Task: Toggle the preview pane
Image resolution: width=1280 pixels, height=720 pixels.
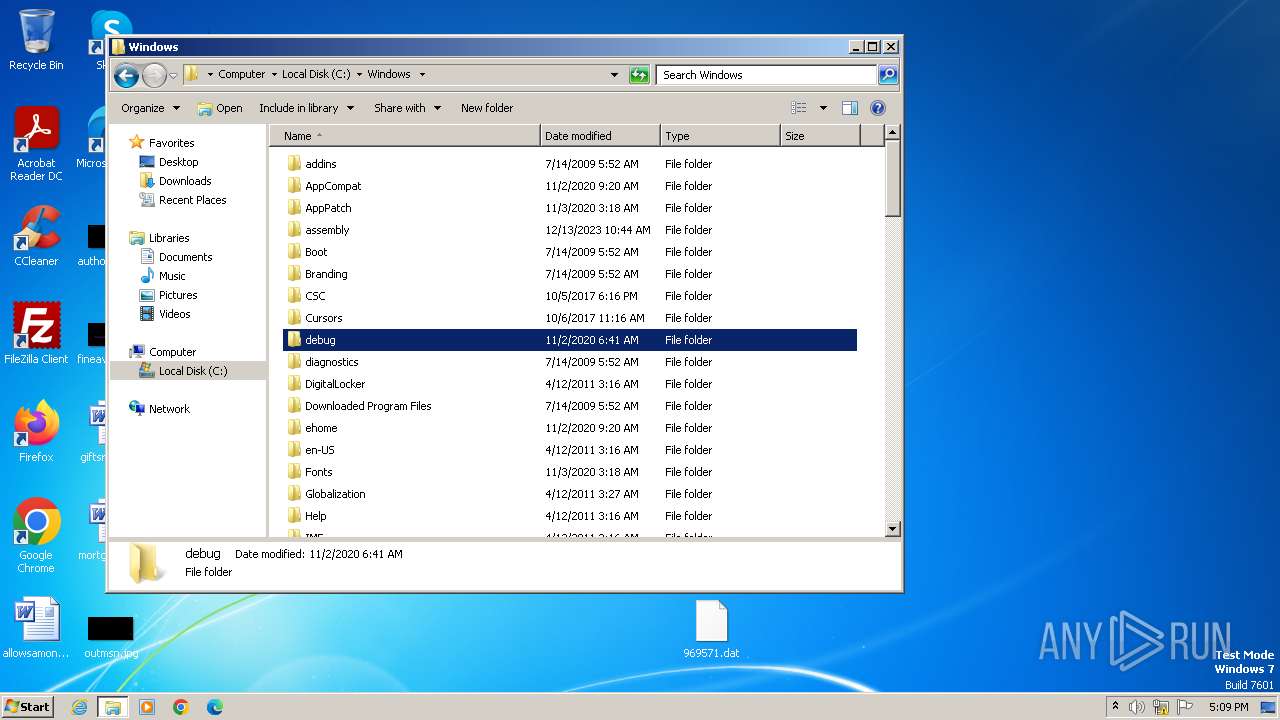Action: (x=850, y=108)
